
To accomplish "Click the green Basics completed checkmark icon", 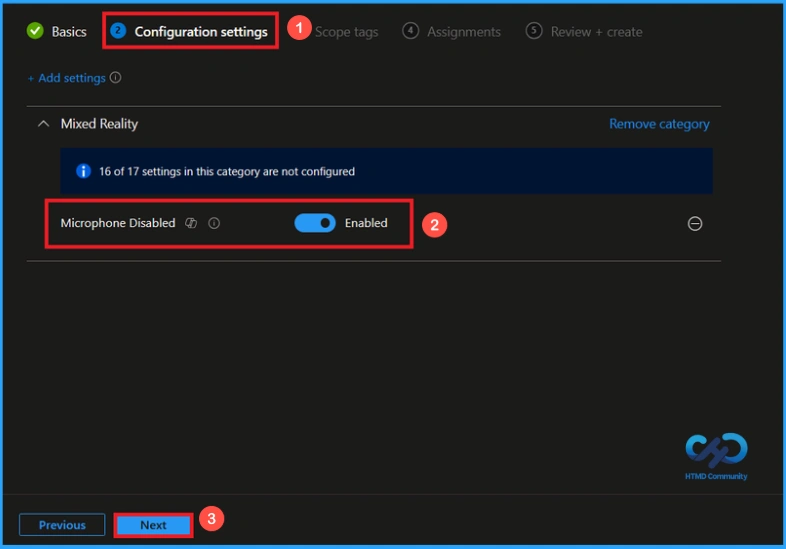I will click(x=35, y=31).
